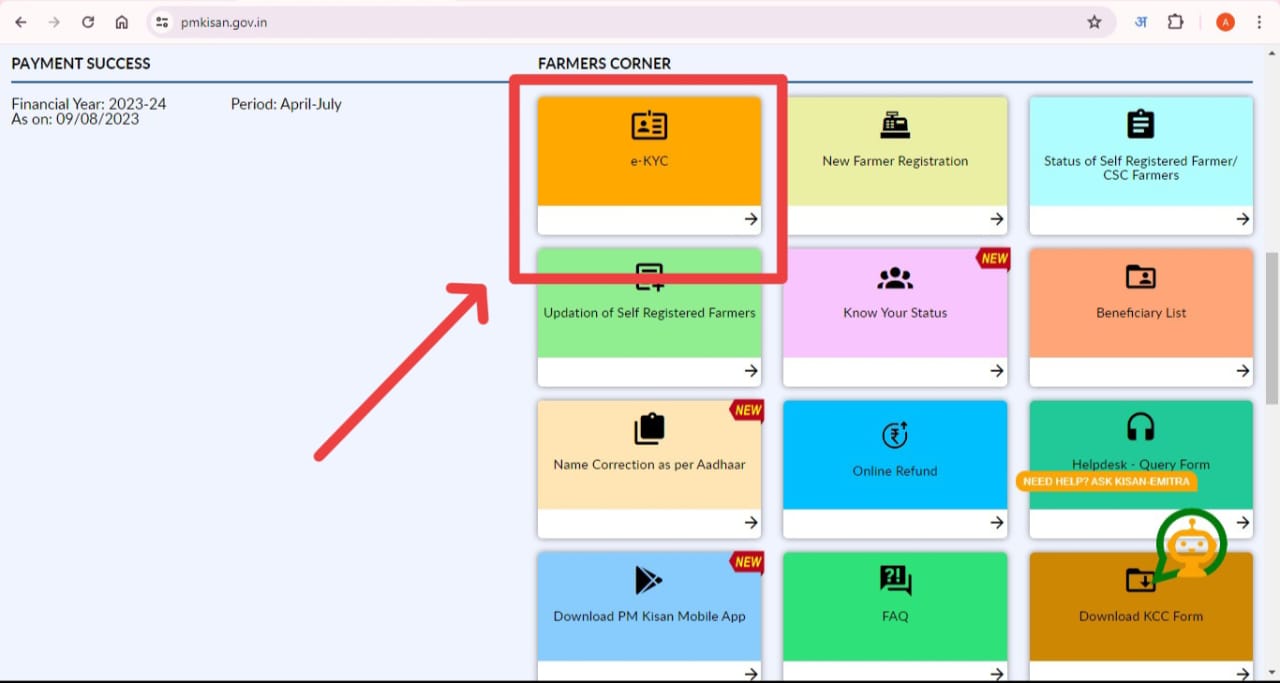Go to browser home page icon
Image resolution: width=1280 pixels, height=683 pixels.
121,22
